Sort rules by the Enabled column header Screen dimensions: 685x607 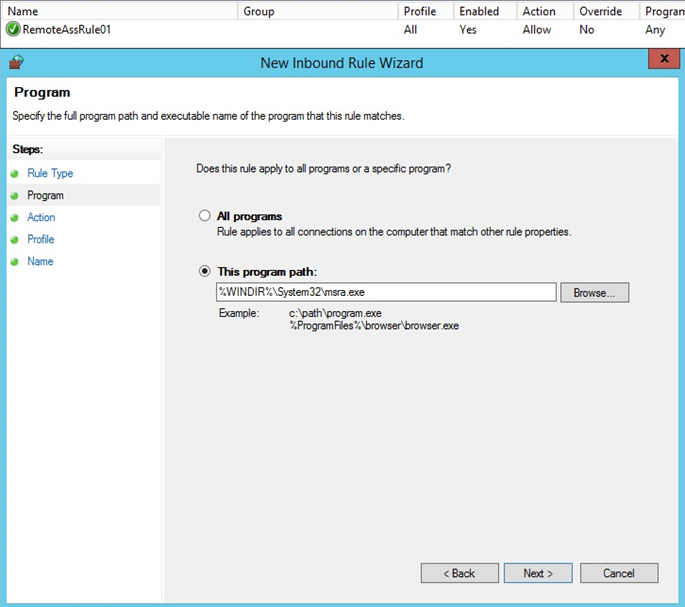pyautogui.click(x=479, y=11)
